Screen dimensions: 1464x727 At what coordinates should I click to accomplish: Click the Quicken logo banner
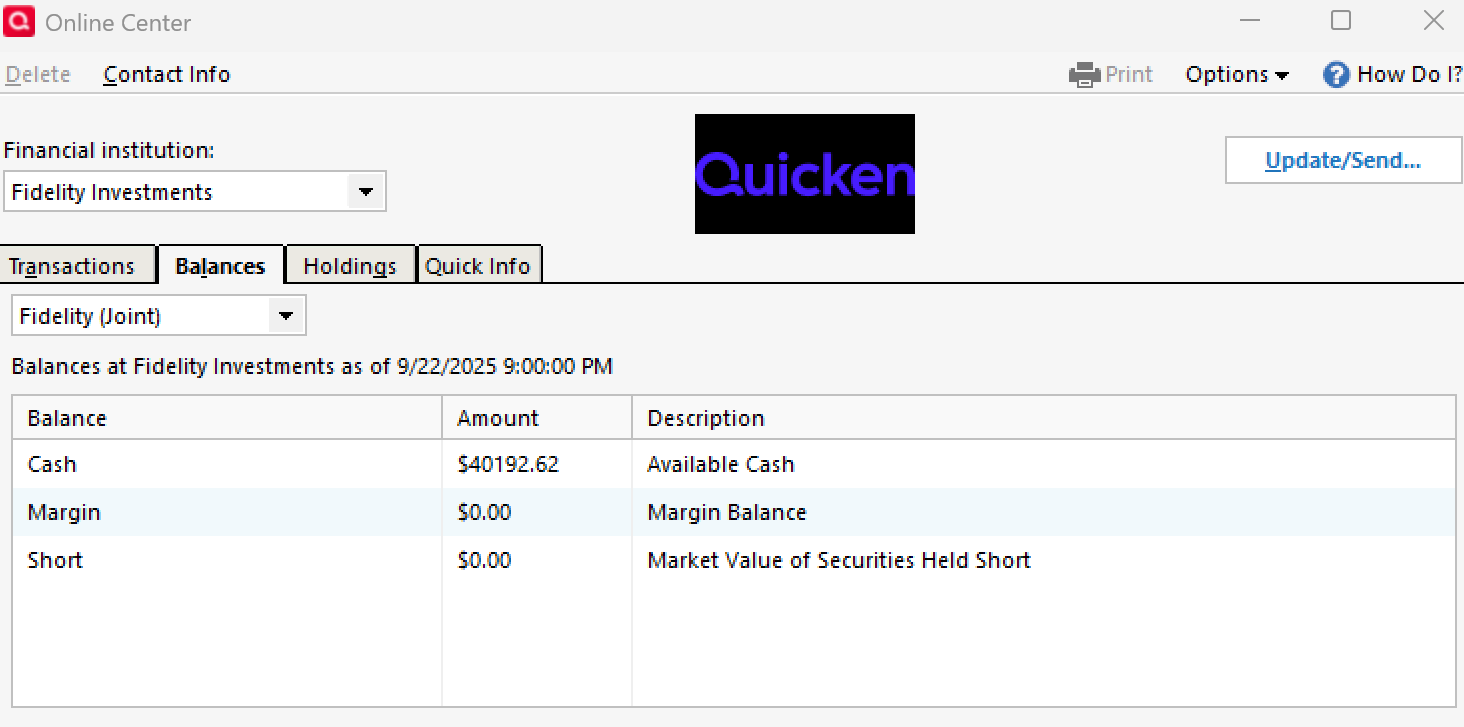coord(804,174)
